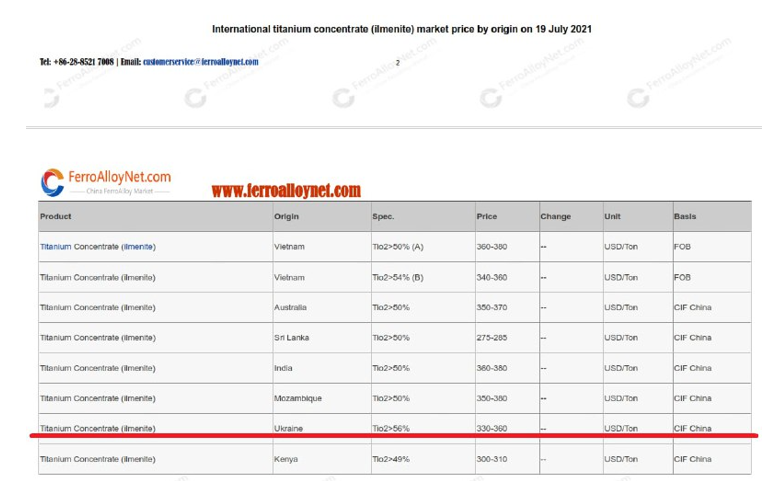The width and height of the screenshot is (765, 481).
Task: Select the Unit column header
Action: (612, 216)
